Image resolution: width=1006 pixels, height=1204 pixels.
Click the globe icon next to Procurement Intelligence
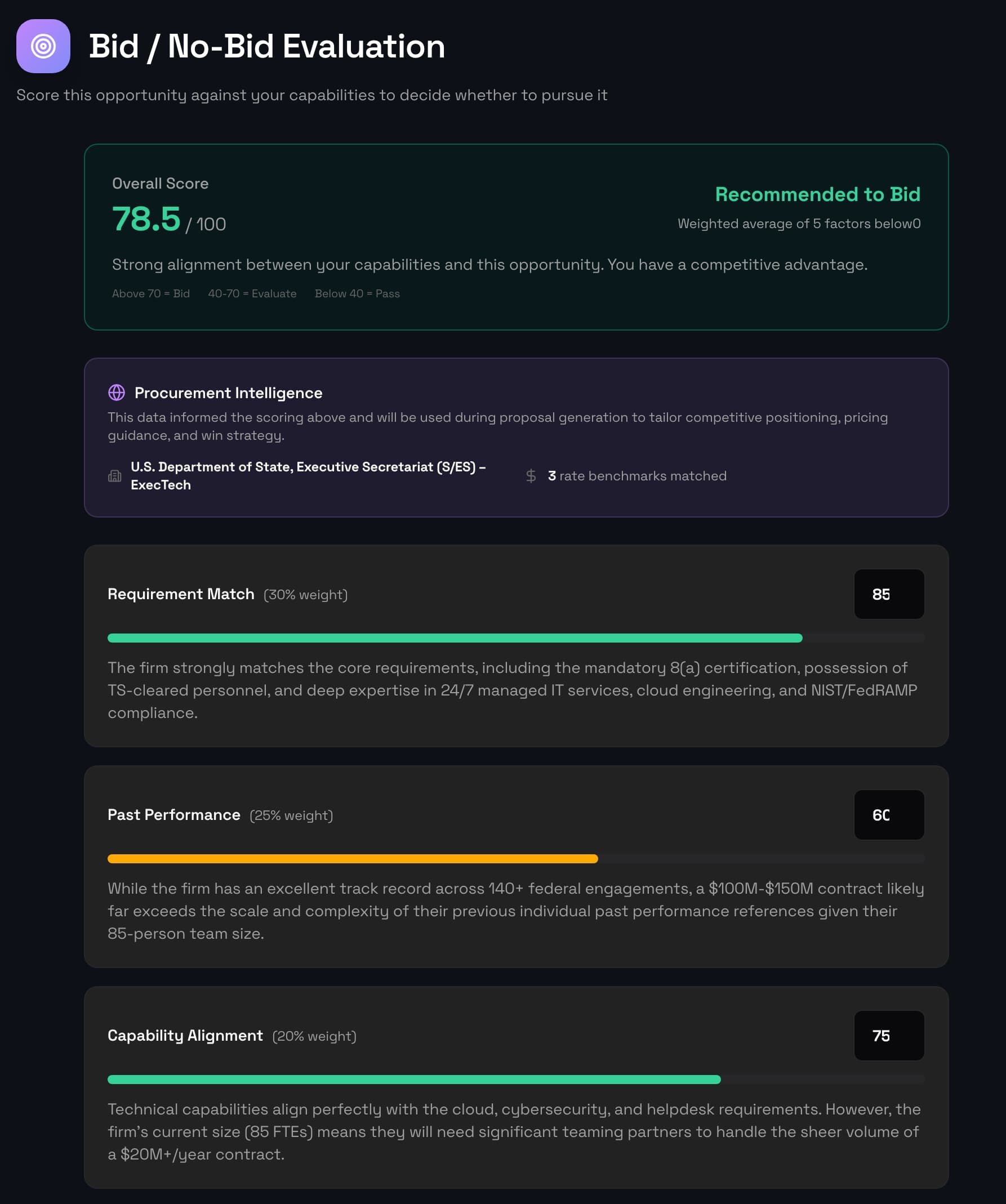pyautogui.click(x=117, y=393)
